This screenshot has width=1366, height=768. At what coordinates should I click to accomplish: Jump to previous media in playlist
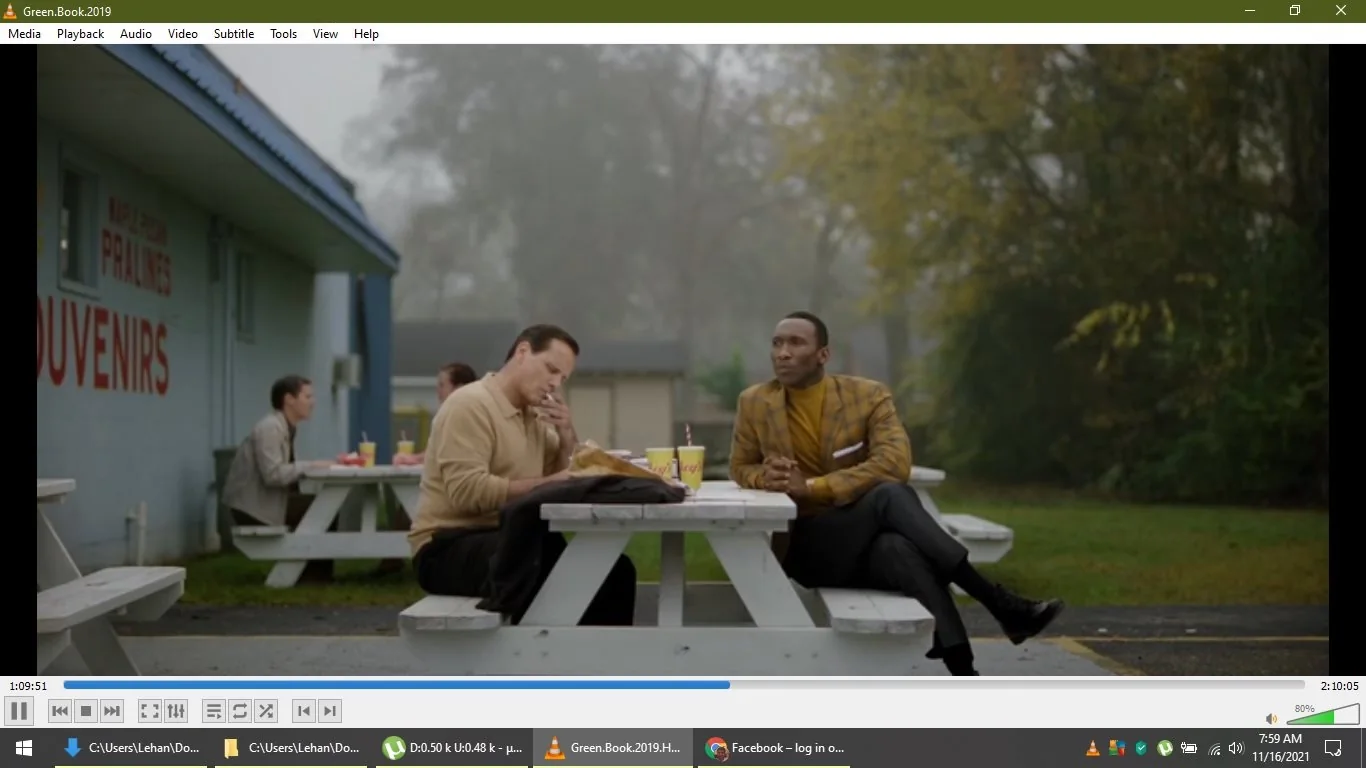point(60,711)
